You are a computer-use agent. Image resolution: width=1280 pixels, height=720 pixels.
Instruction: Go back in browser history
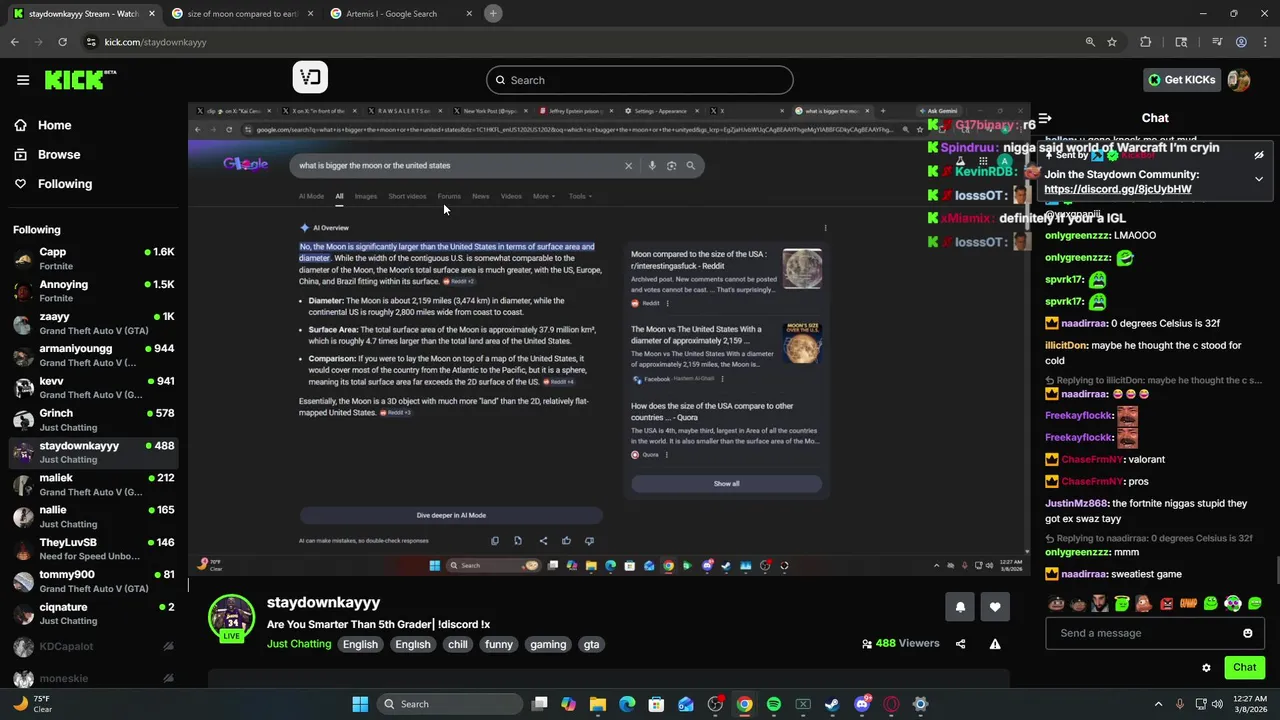[x=14, y=42]
